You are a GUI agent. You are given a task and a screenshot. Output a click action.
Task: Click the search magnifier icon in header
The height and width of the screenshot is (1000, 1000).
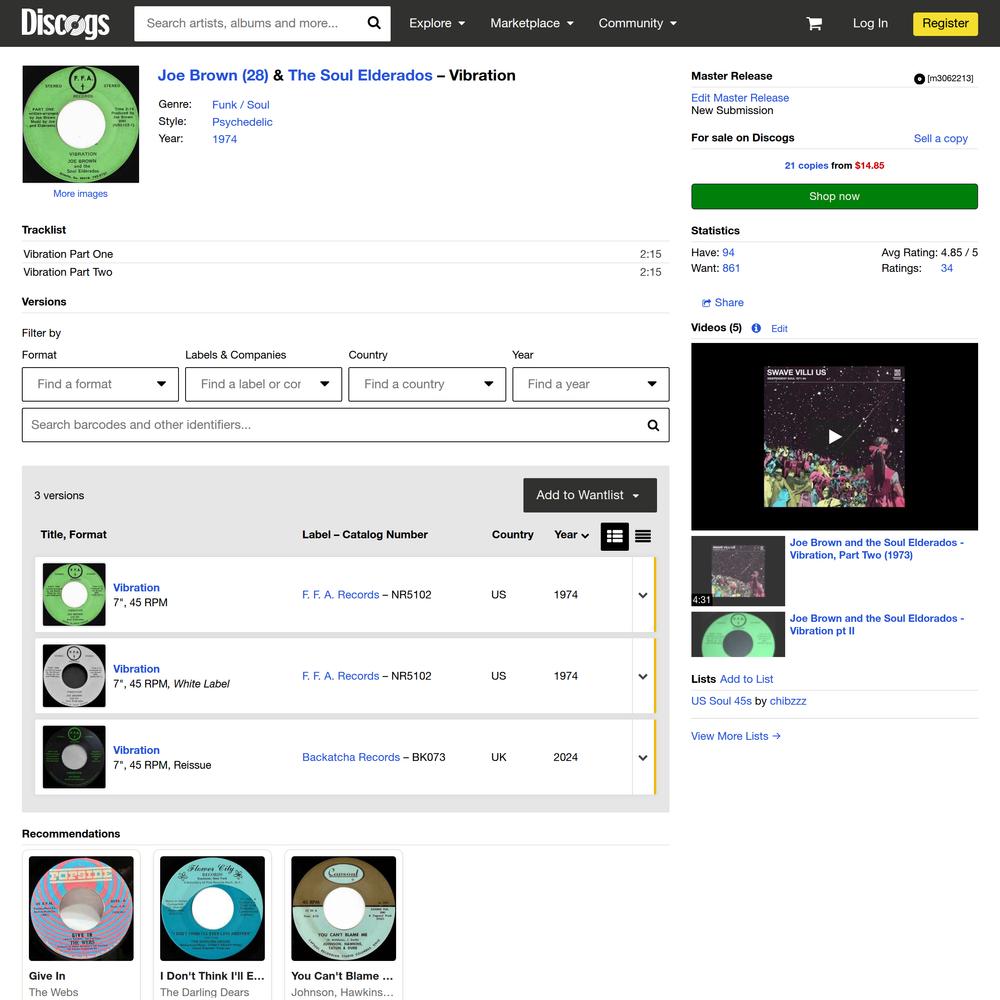click(x=374, y=23)
